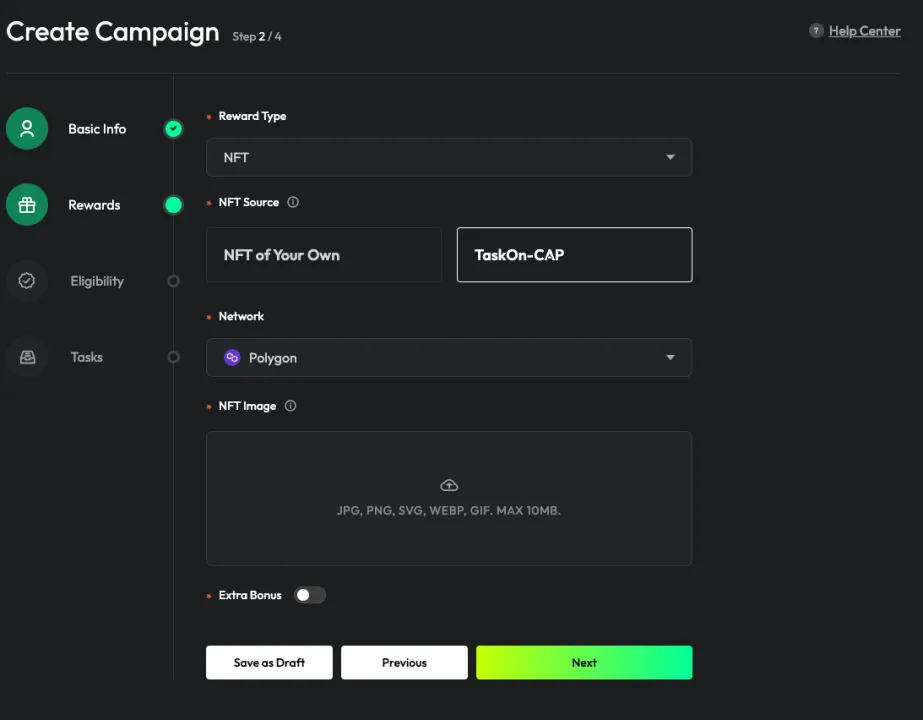Click the cloud upload icon
Viewport: 923px width, 720px height.
pyautogui.click(x=449, y=485)
